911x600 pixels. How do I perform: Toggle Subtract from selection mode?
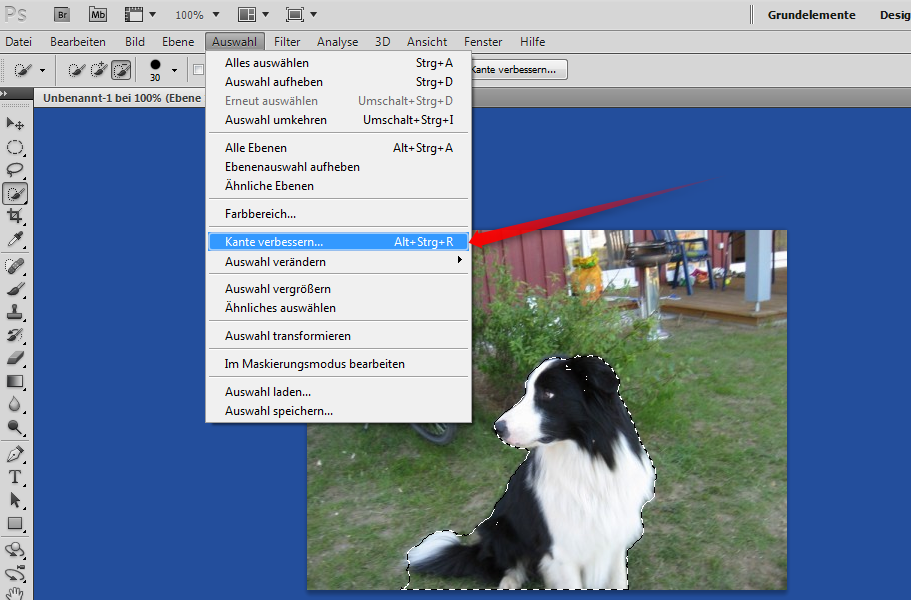point(121,70)
